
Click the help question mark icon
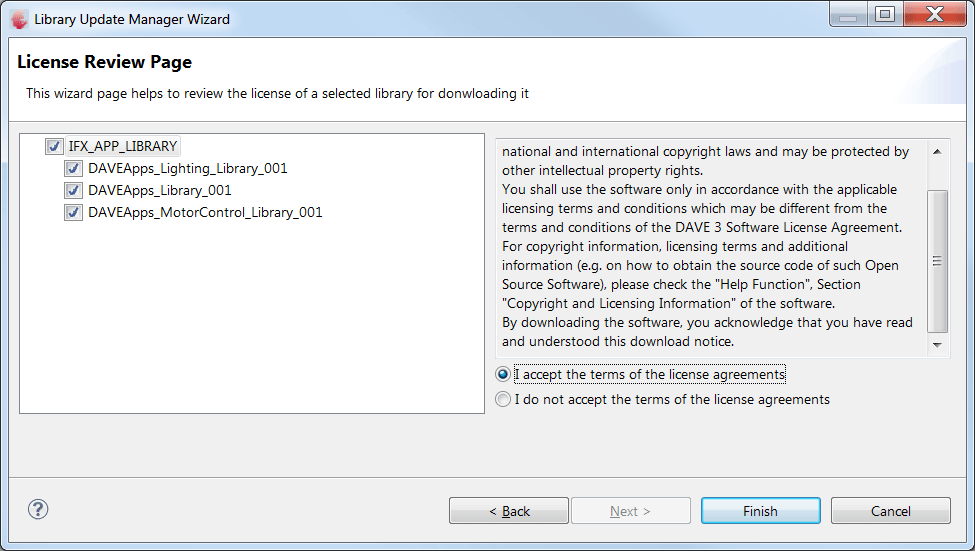coord(38,509)
